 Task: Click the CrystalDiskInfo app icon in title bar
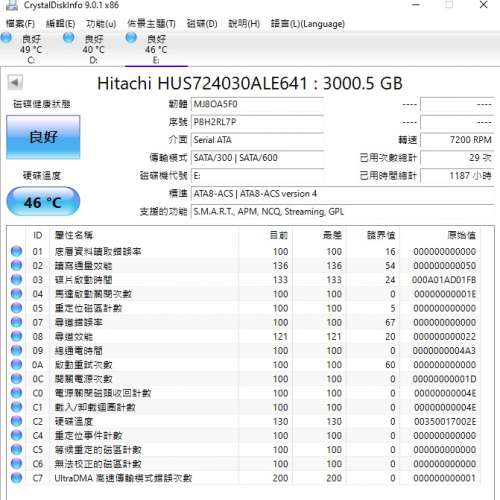(12, 5)
